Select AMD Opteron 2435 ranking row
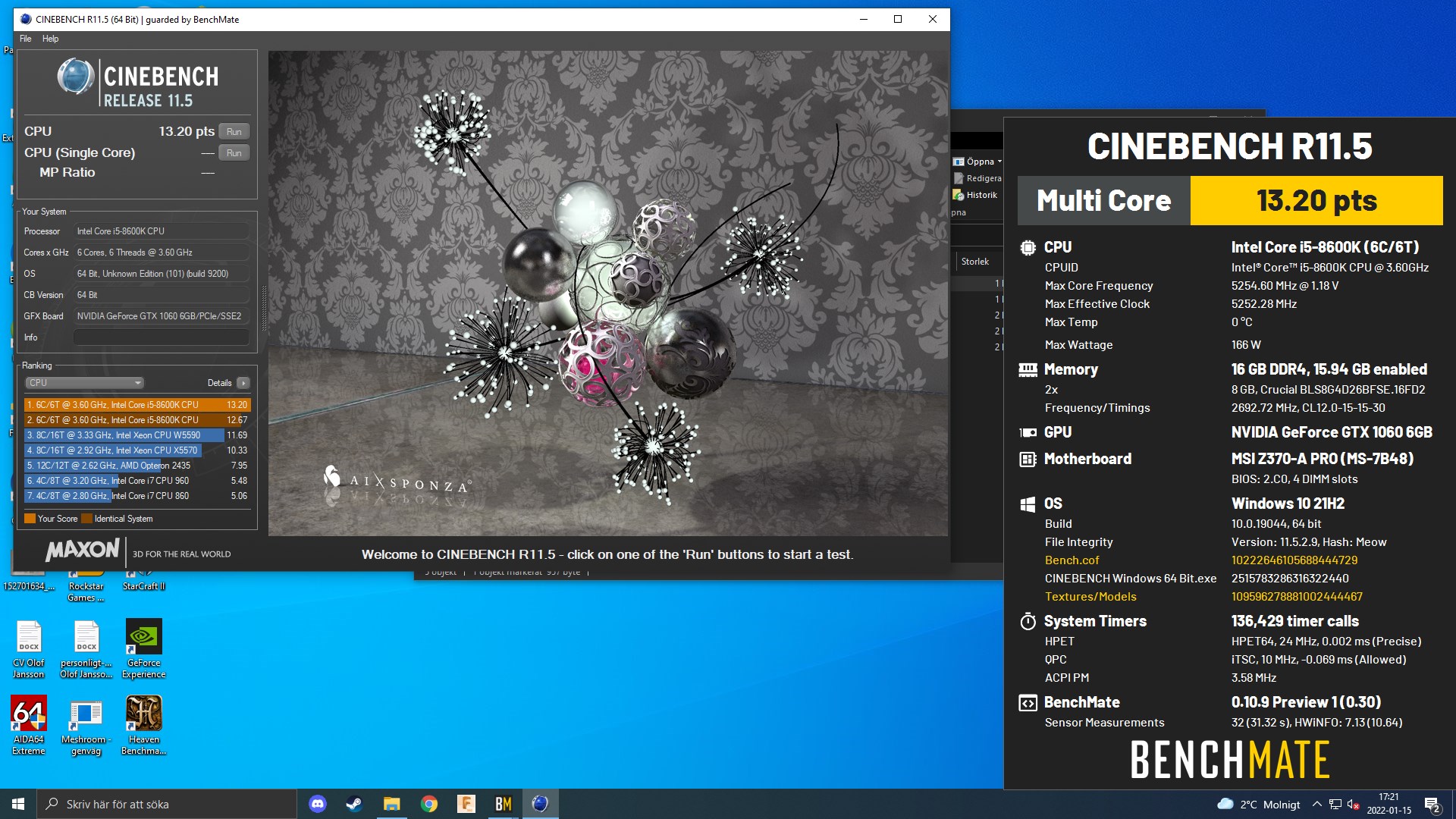1456x819 pixels. (x=137, y=466)
